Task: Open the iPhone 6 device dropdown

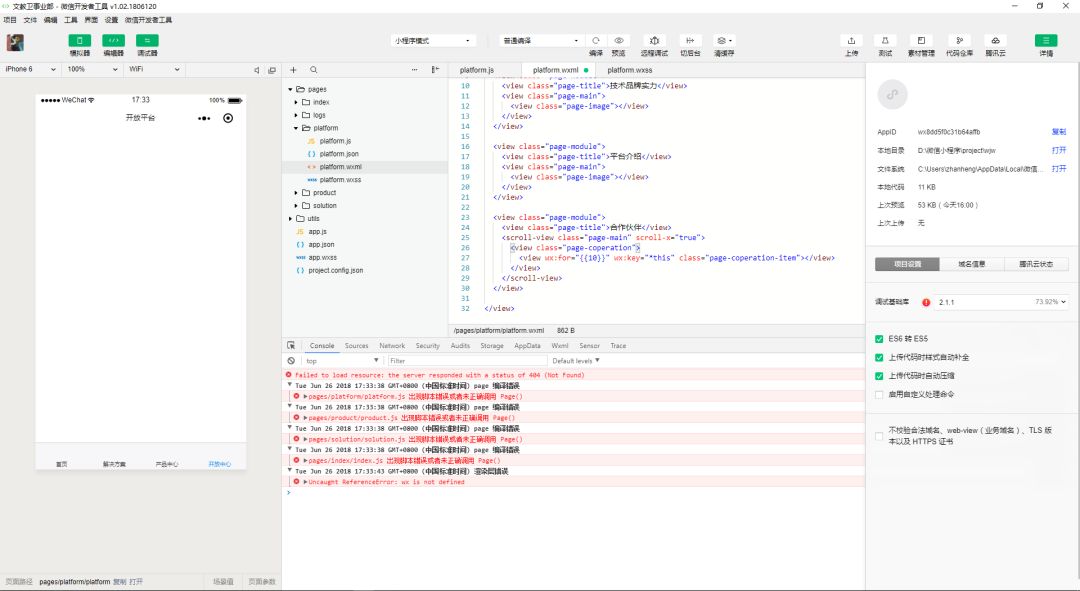Action: tap(30, 69)
